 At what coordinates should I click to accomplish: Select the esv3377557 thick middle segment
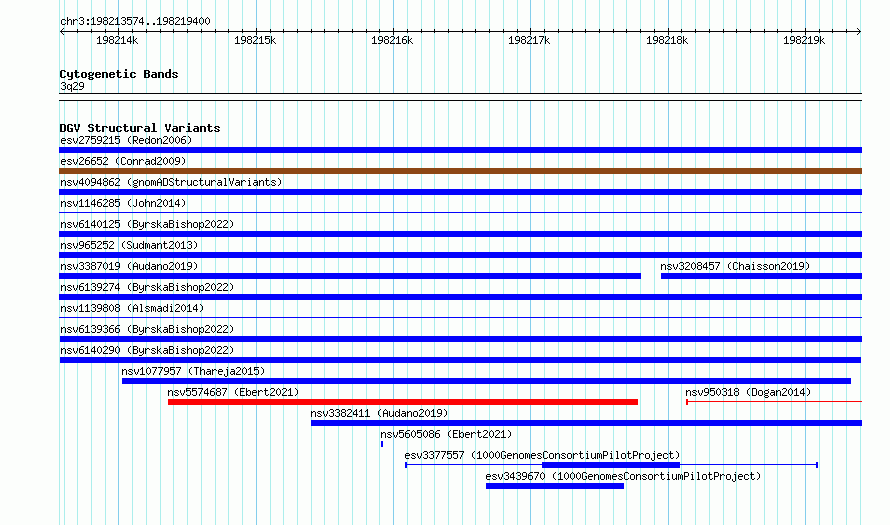(x=611, y=465)
